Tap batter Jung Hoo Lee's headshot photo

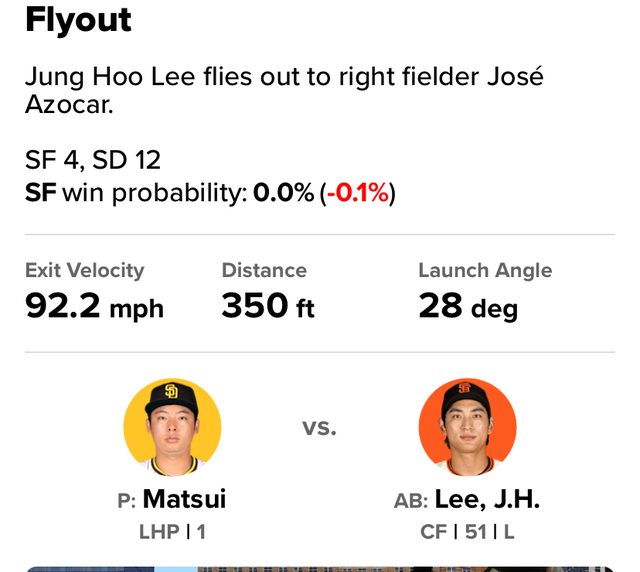coord(467,427)
